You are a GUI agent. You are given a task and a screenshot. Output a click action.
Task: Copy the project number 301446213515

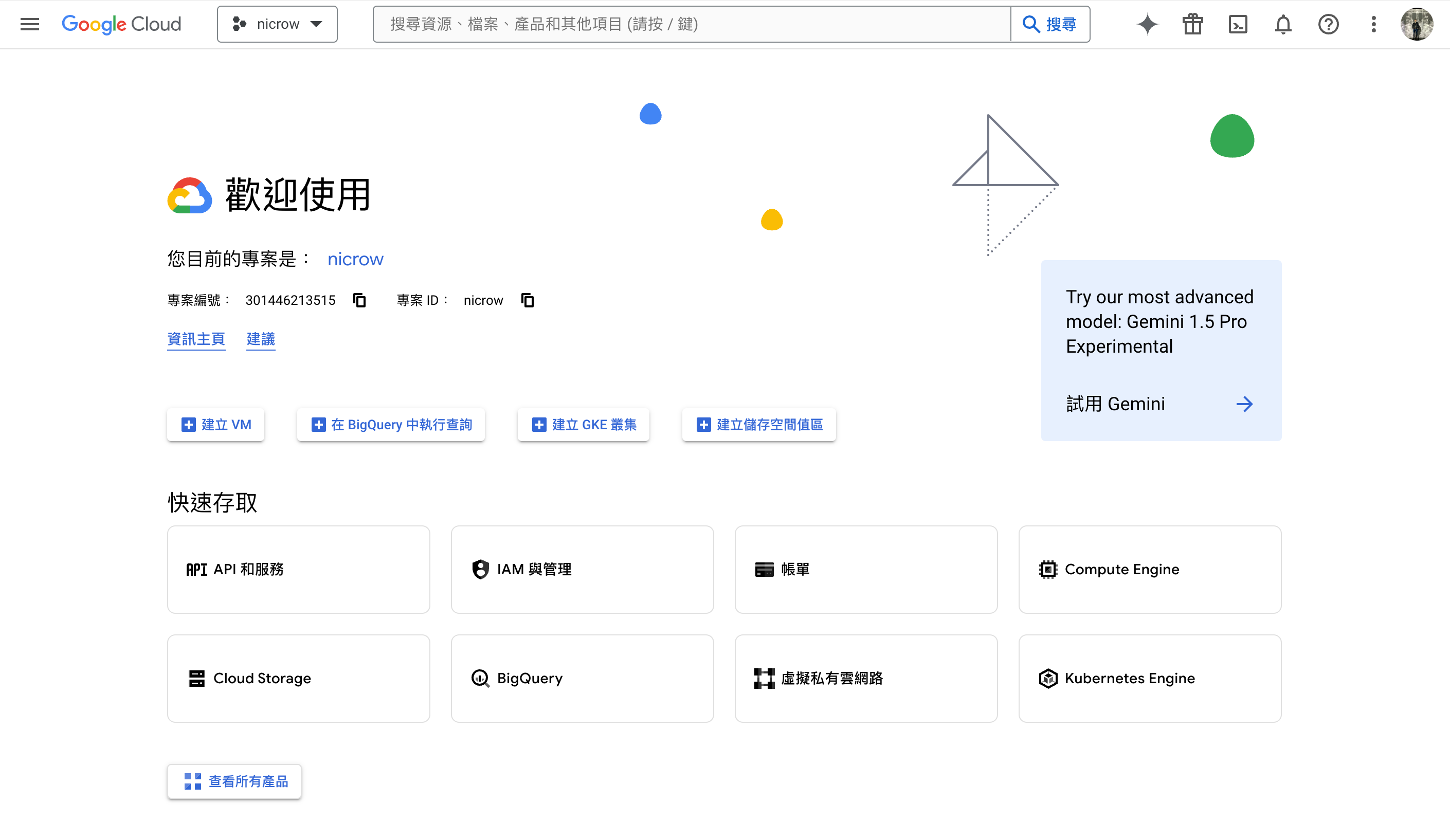(359, 300)
